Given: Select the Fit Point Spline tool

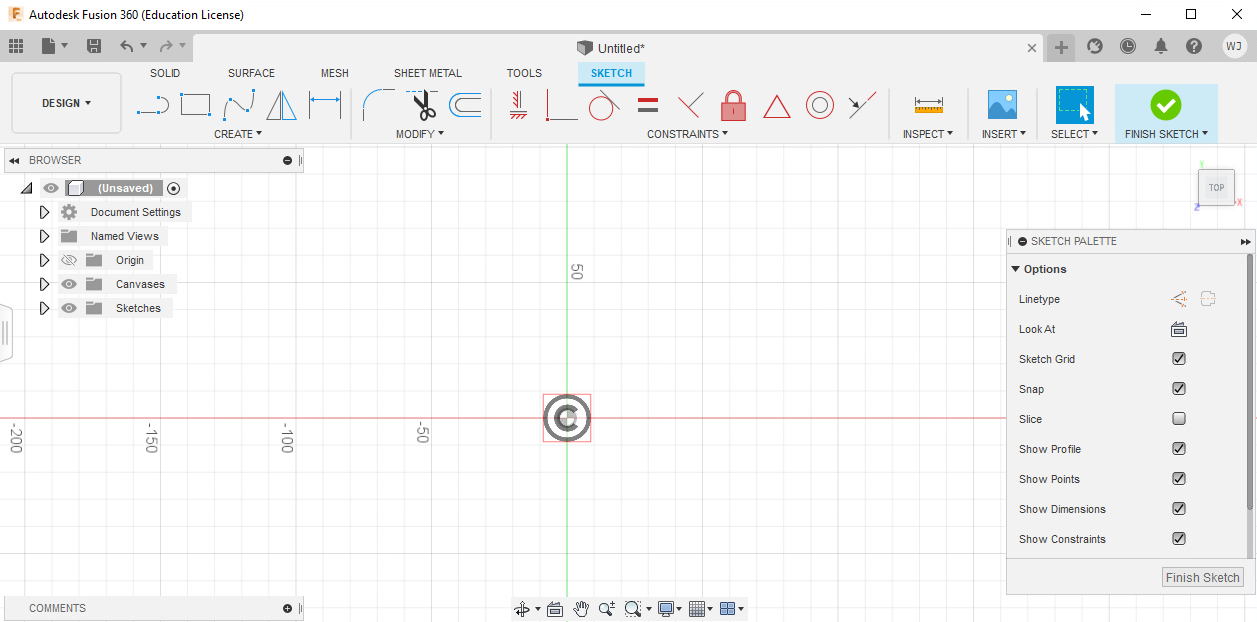Looking at the screenshot, I should point(238,103).
